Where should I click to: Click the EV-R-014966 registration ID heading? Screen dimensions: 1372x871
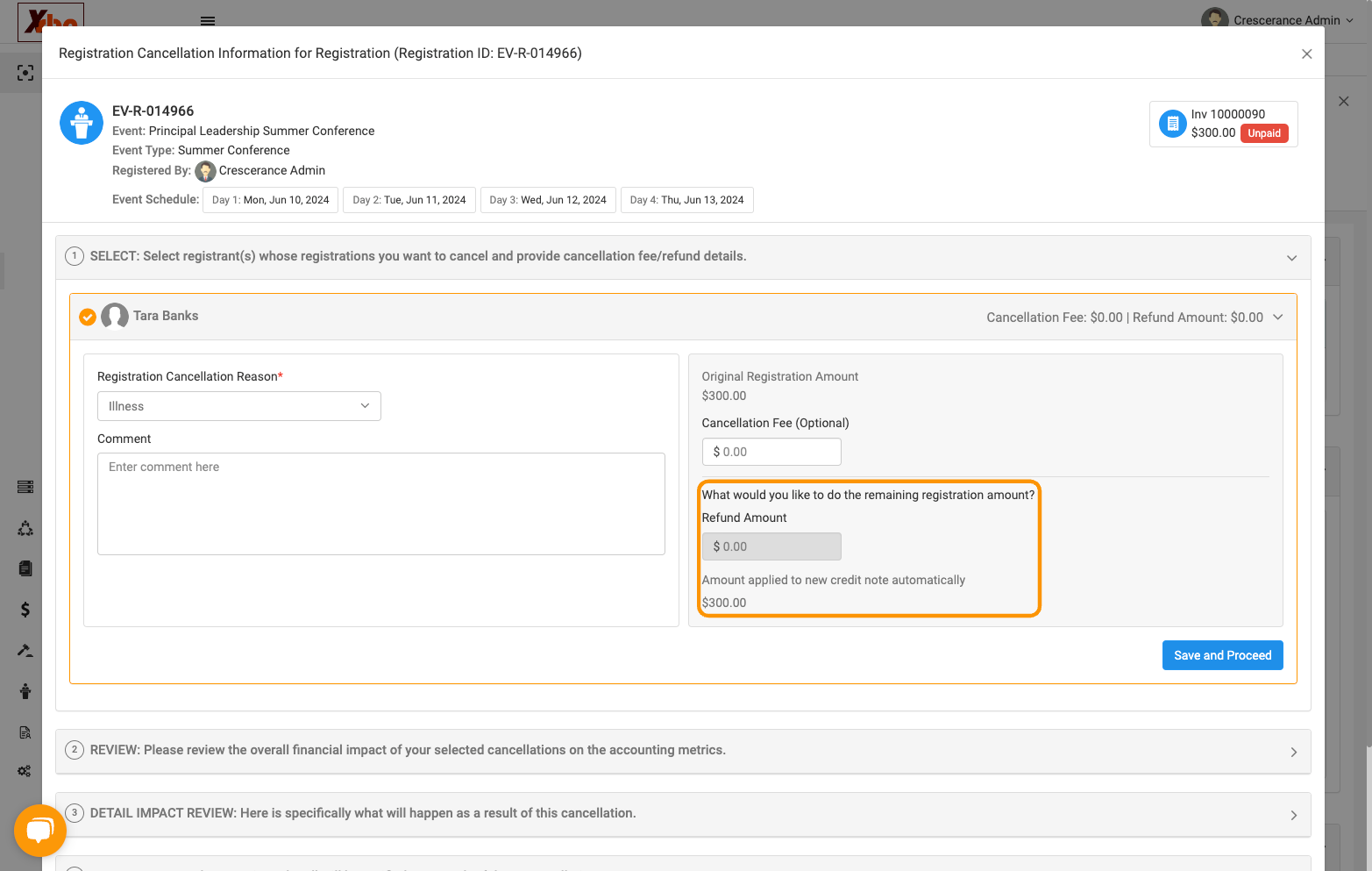(153, 111)
